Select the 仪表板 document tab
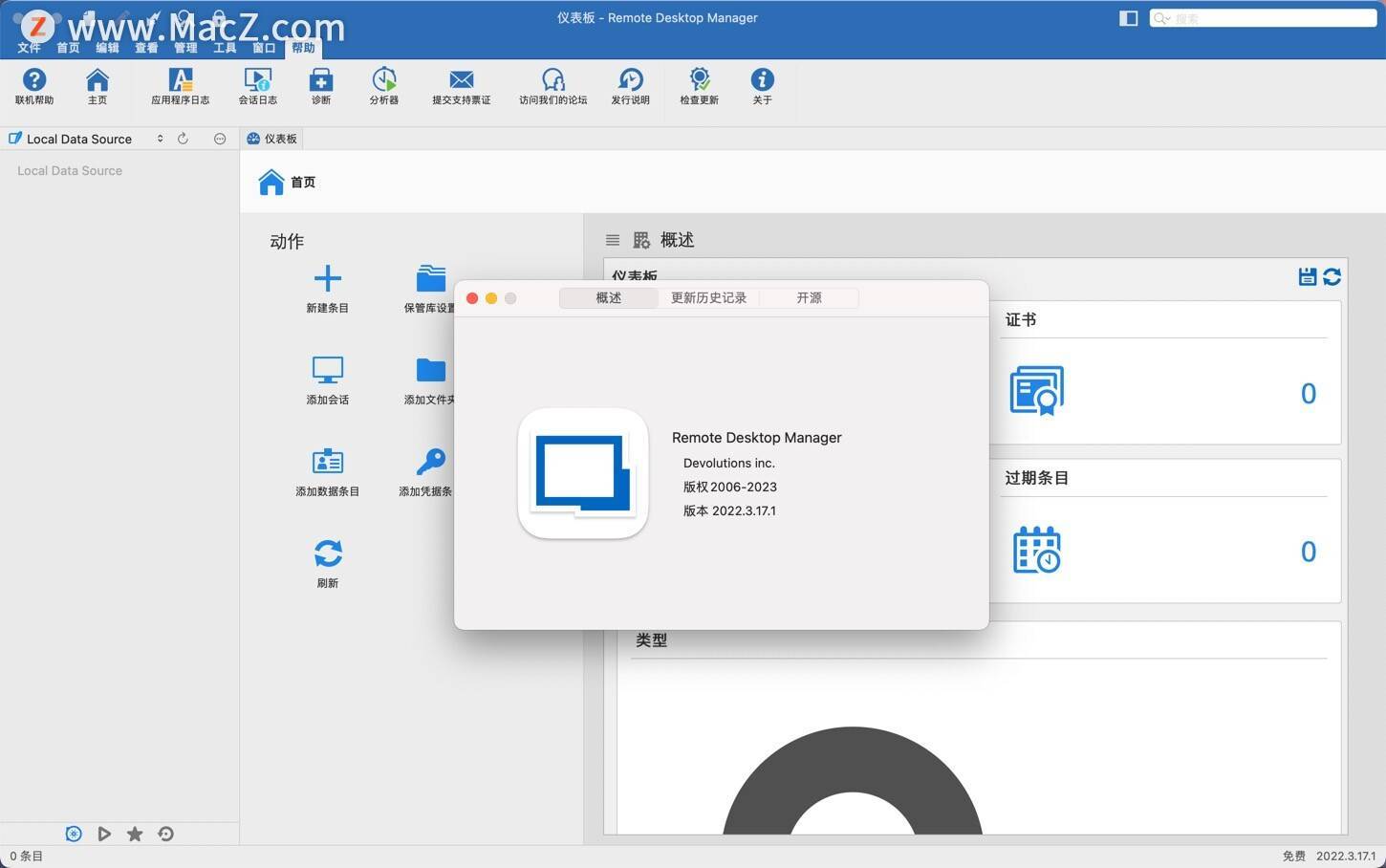Image resolution: width=1386 pixels, height=868 pixels. click(272, 139)
